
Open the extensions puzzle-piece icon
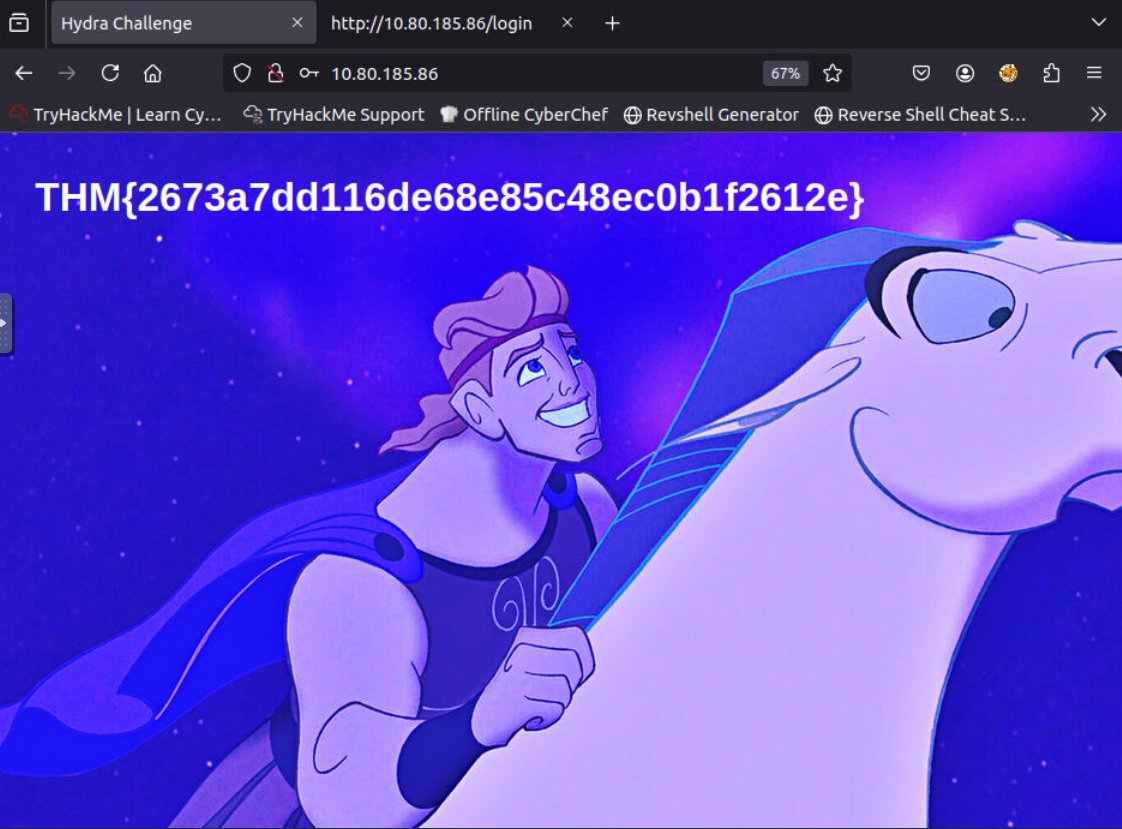click(x=1051, y=73)
